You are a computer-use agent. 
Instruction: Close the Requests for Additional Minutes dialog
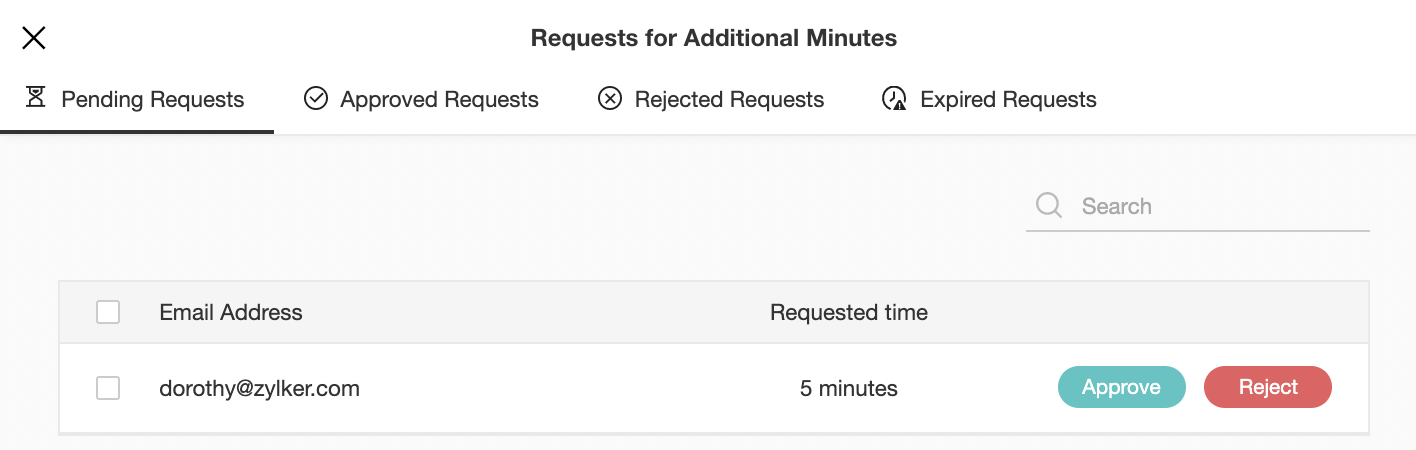coord(34,38)
